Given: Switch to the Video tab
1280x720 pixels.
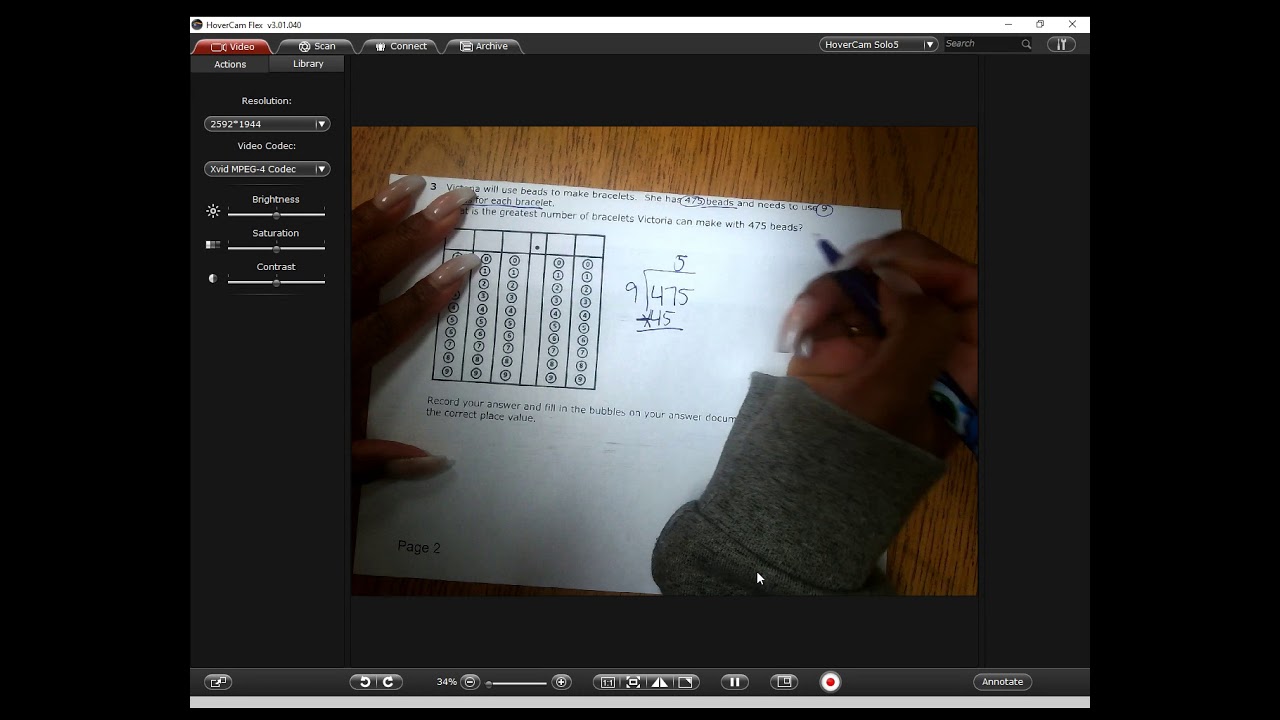Looking at the screenshot, I should click(x=232, y=46).
